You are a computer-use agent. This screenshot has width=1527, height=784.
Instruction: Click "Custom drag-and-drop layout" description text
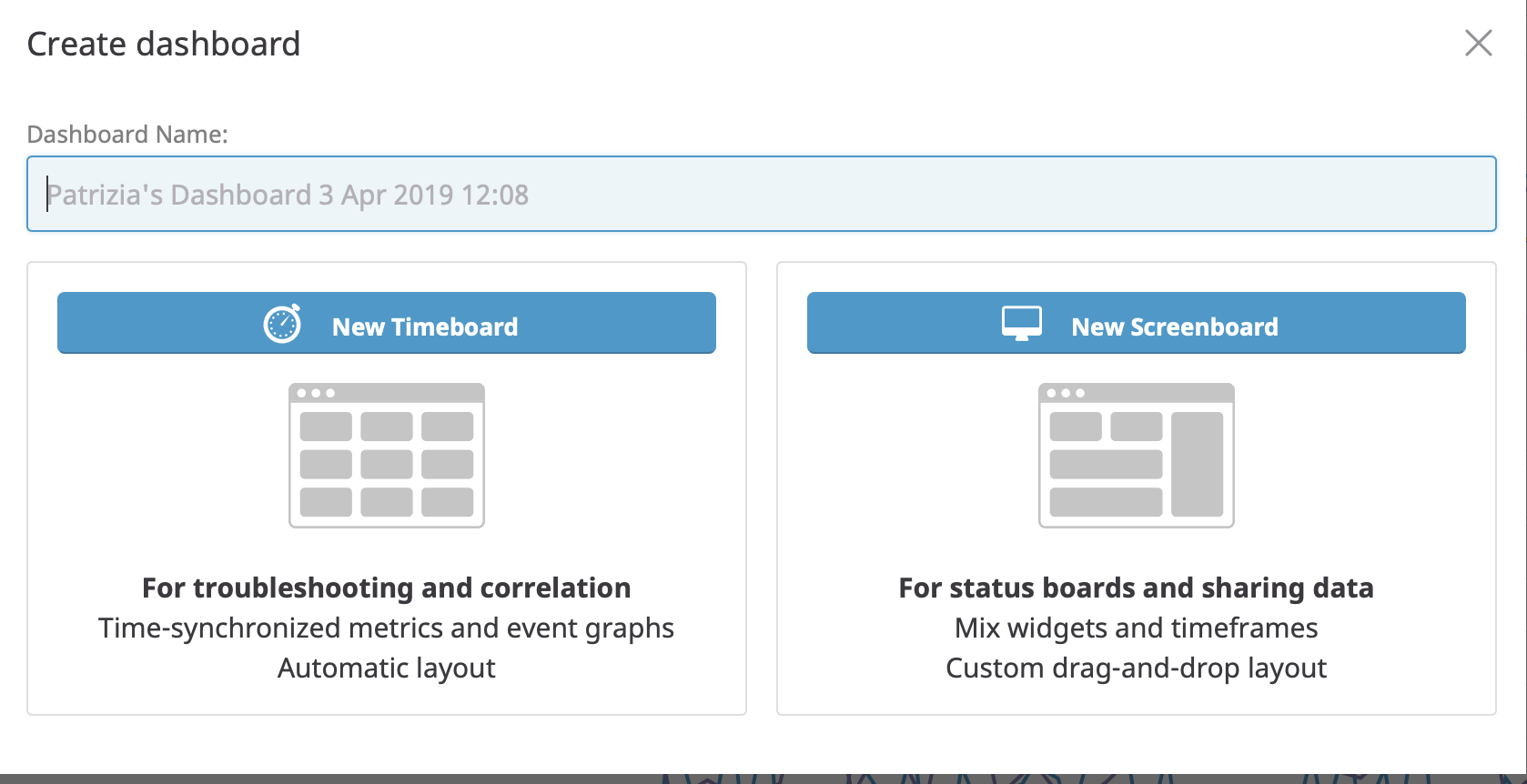coord(1137,668)
